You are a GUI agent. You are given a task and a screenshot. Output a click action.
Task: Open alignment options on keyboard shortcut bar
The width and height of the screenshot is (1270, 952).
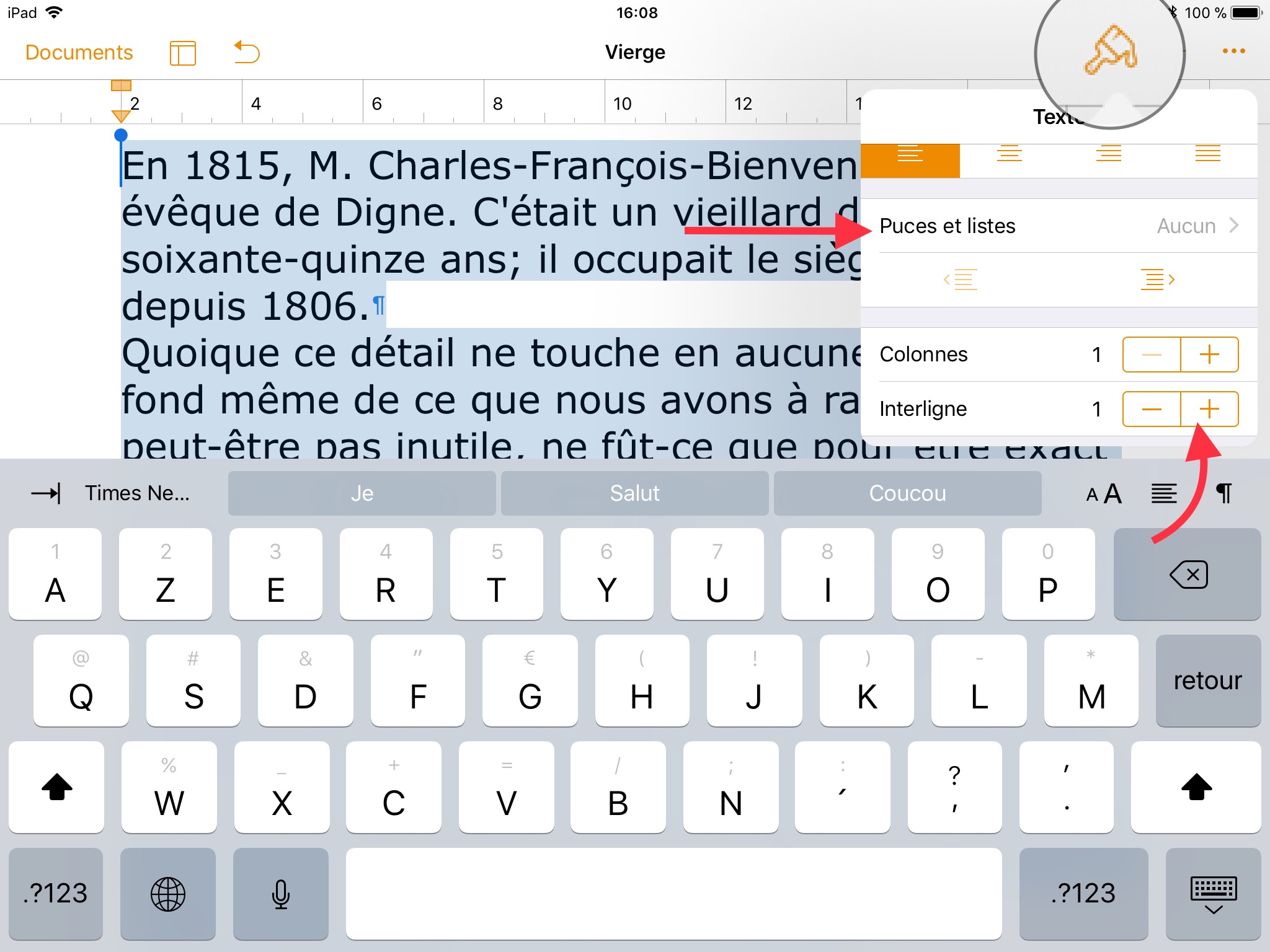(x=1164, y=493)
